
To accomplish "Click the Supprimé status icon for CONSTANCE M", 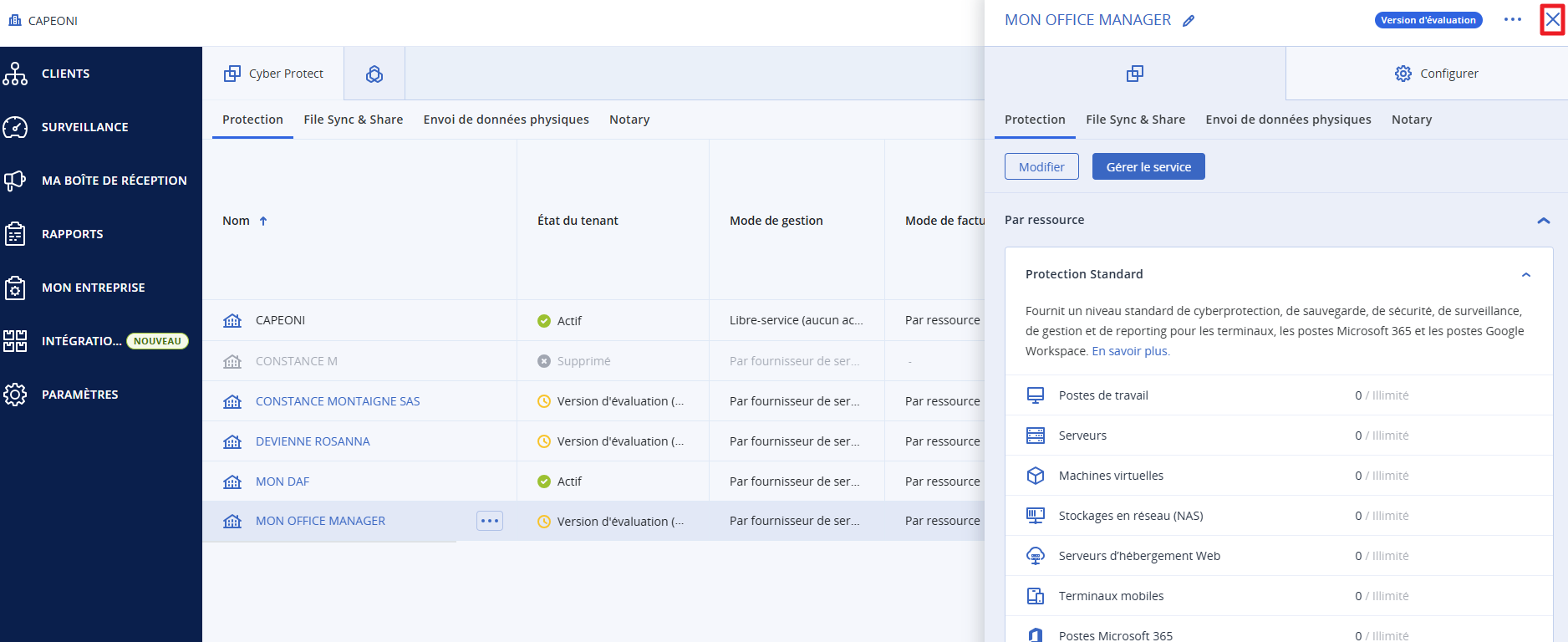I will 544,361.
